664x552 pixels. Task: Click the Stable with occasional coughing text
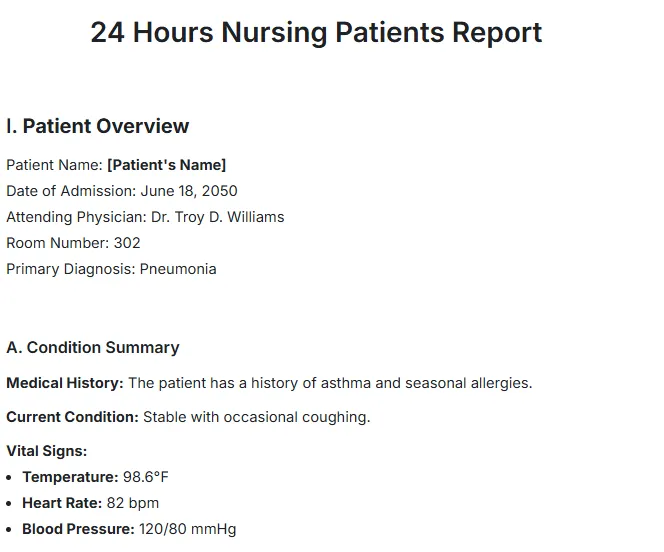257,417
